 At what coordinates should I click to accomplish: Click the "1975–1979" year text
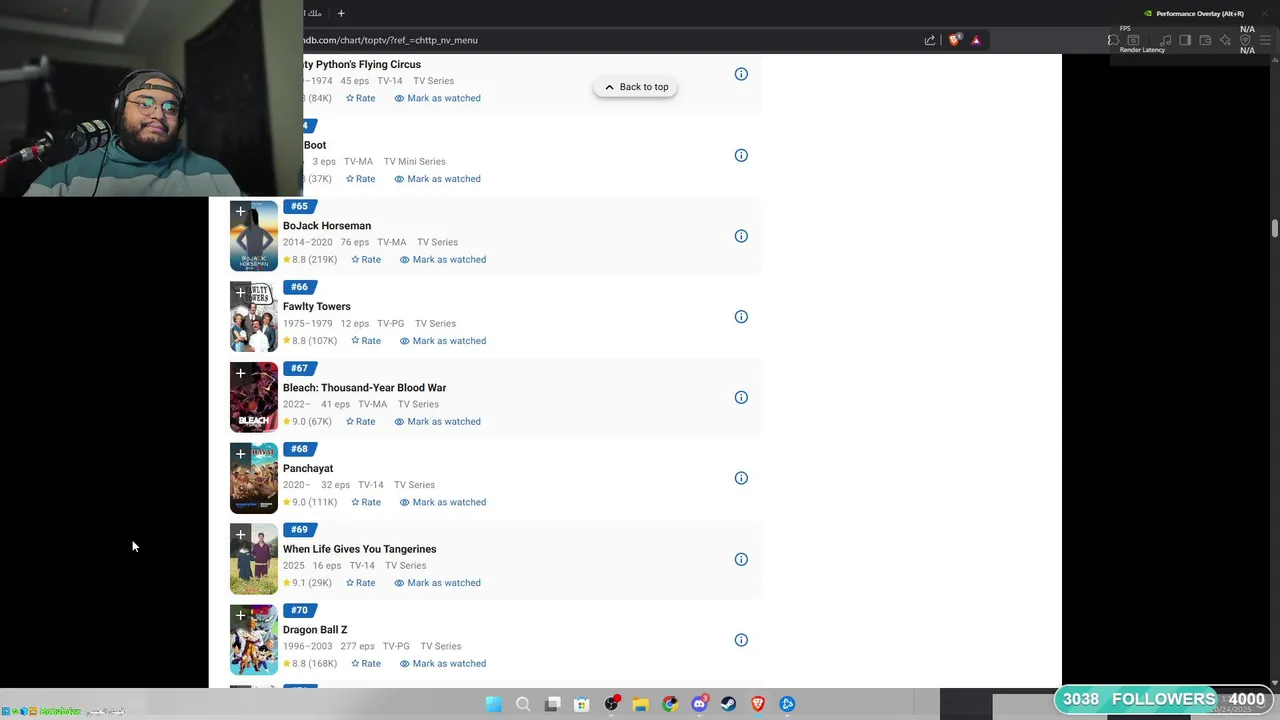tap(308, 324)
